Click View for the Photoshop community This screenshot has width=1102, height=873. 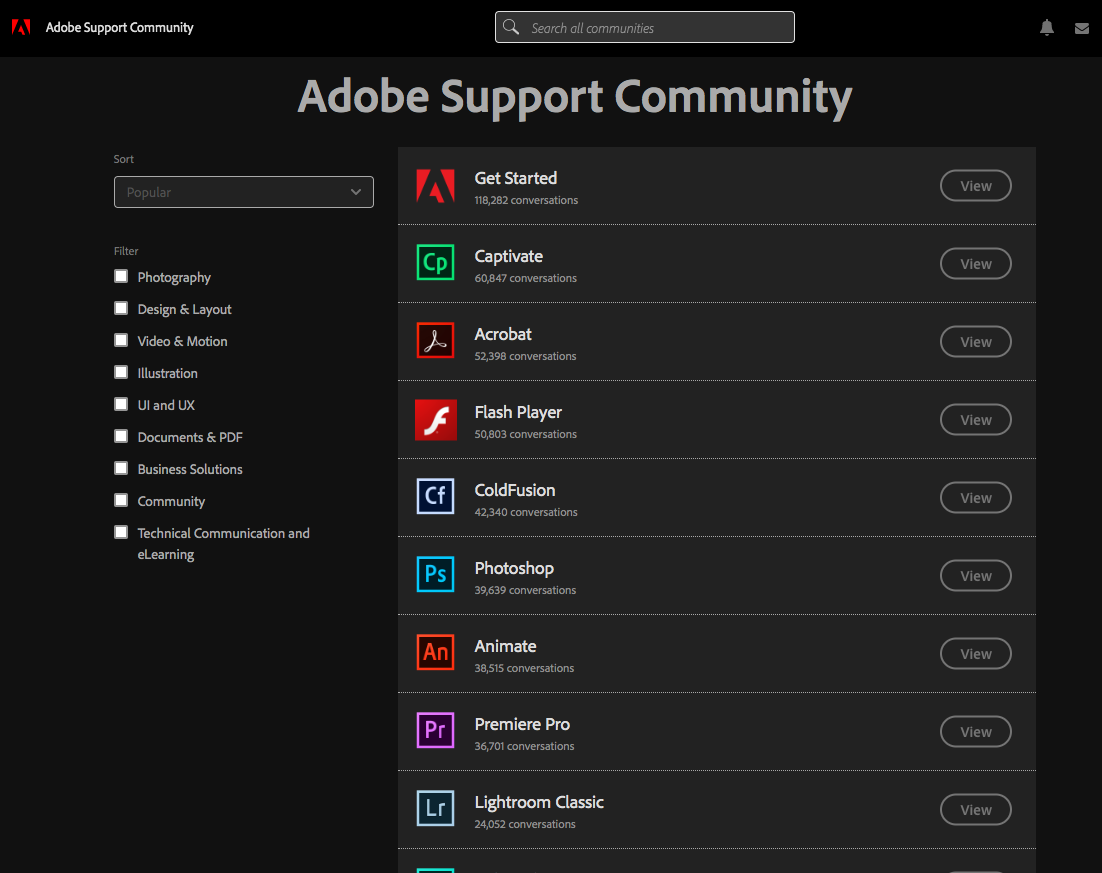[975, 575]
